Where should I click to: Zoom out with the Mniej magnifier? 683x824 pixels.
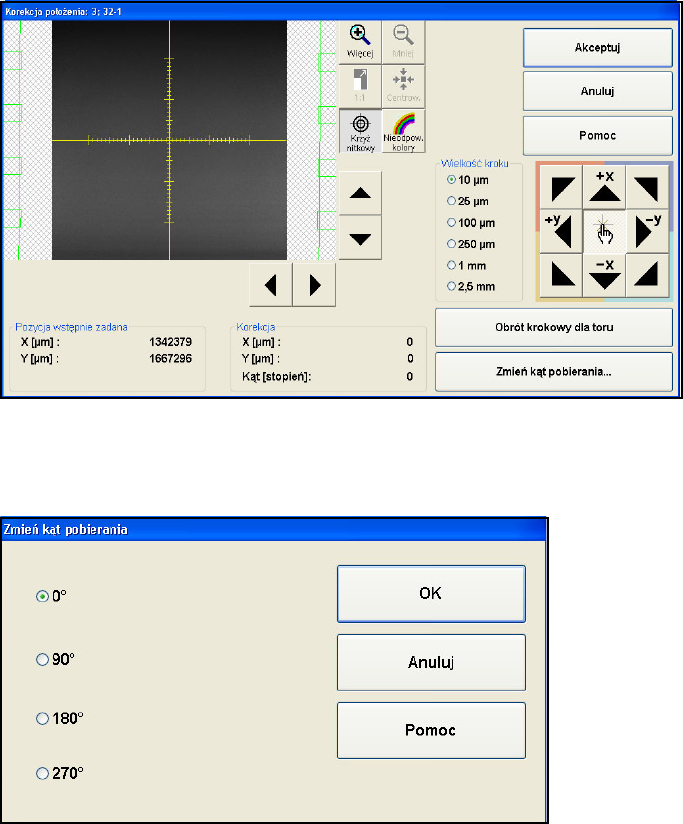click(x=403, y=42)
